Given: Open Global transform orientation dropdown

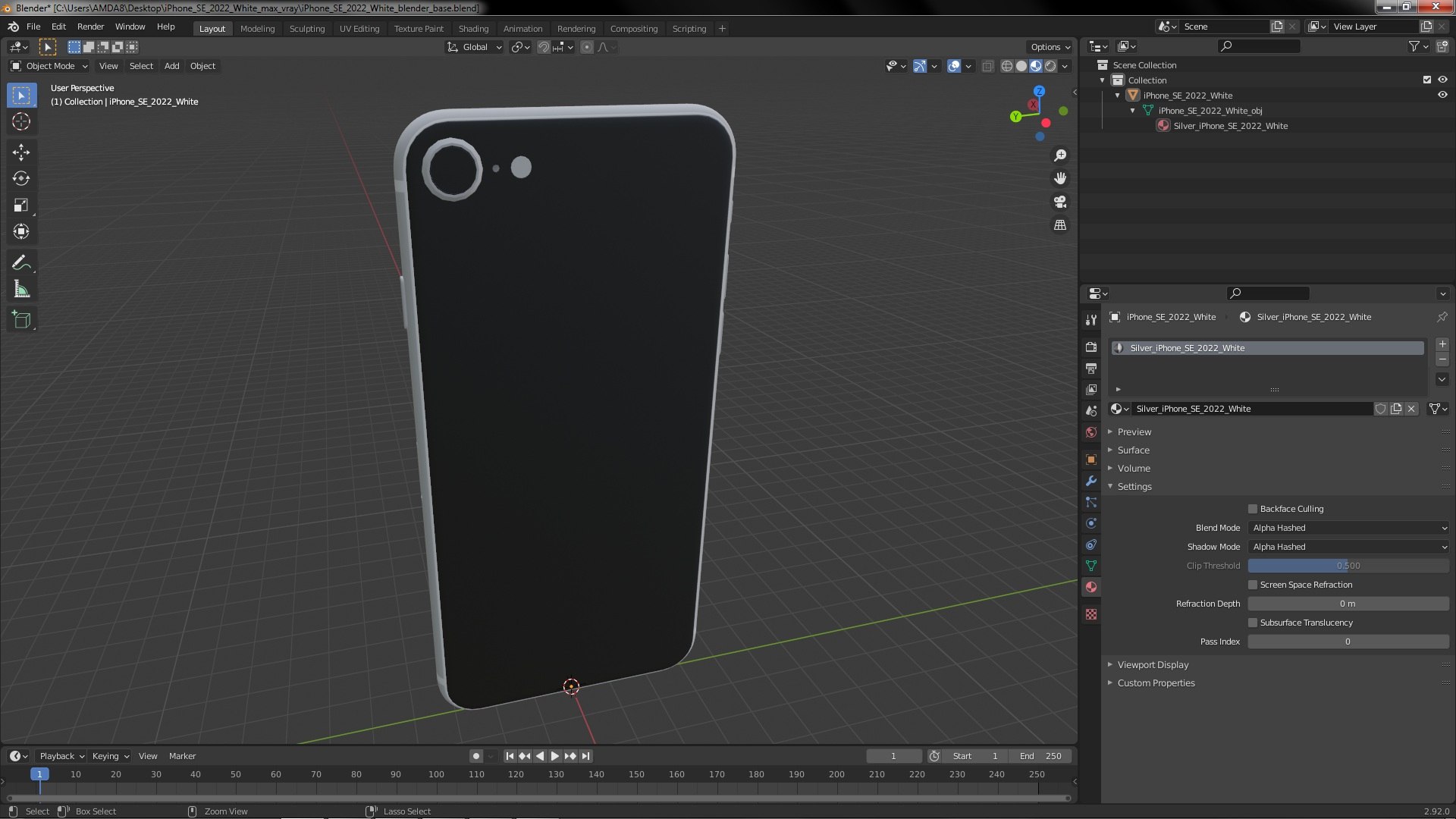Looking at the screenshot, I should tap(474, 47).
